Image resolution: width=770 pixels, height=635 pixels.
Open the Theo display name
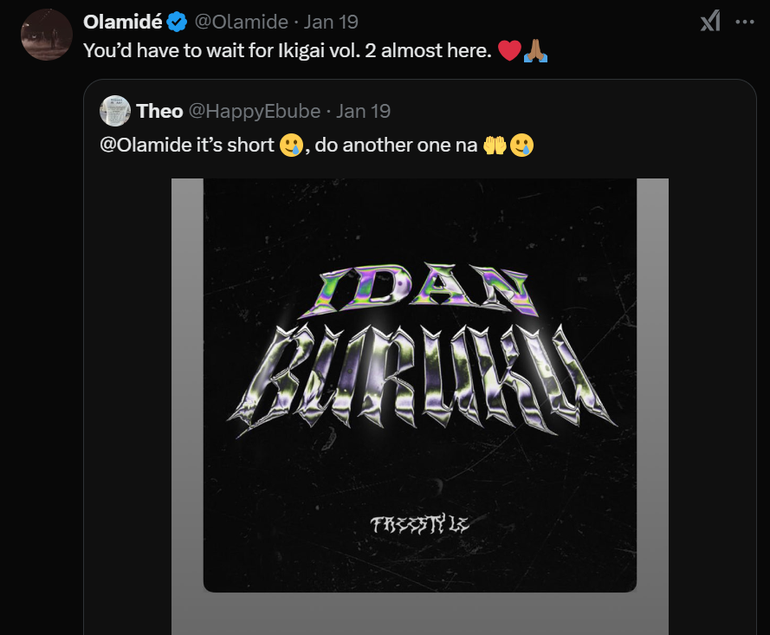[159, 111]
